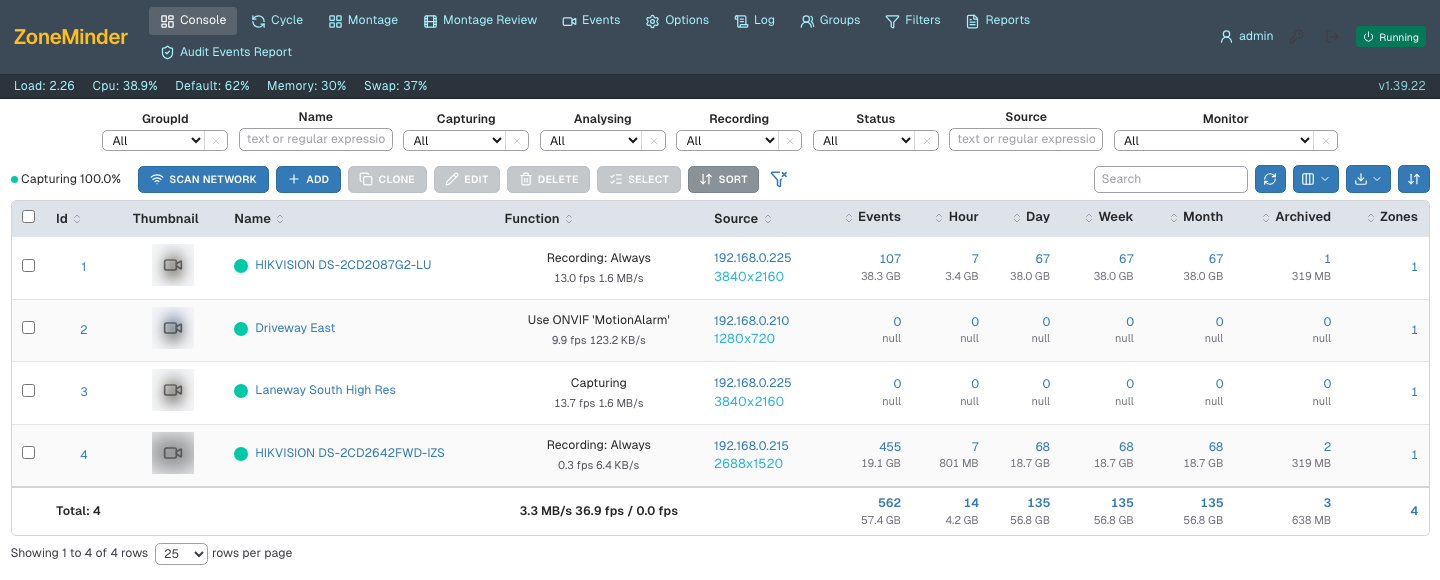This screenshot has height=580, width=1440.
Task: Sort by the Events column header
Action: (879, 217)
